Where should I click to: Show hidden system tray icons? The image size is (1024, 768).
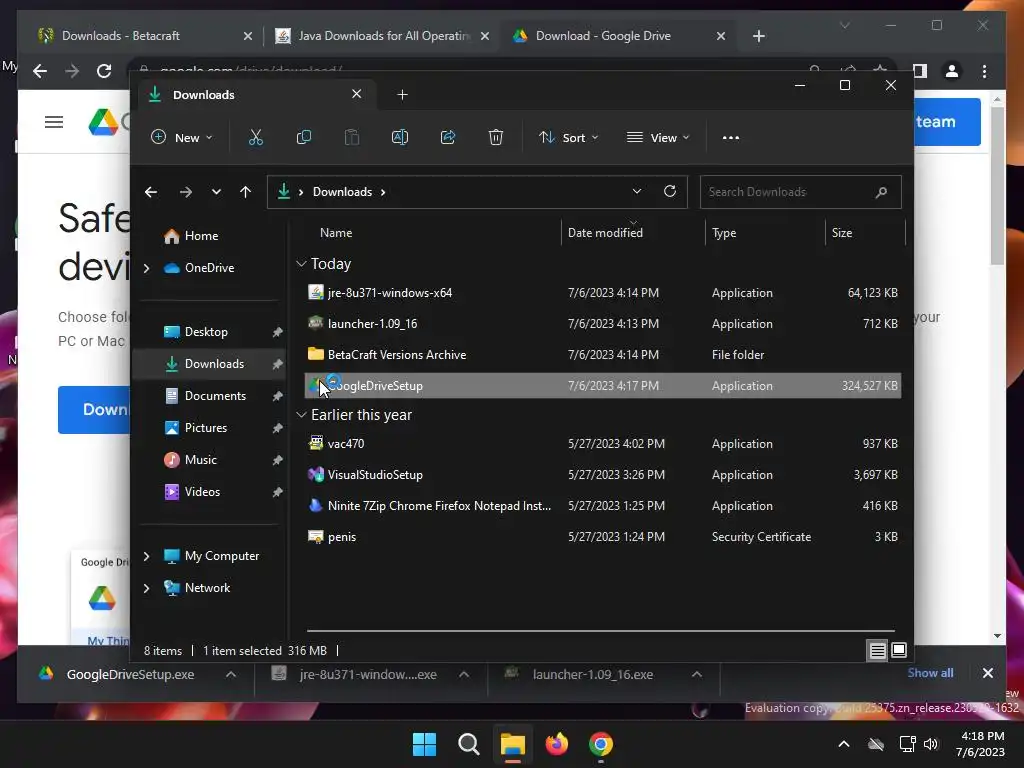pyautogui.click(x=844, y=744)
